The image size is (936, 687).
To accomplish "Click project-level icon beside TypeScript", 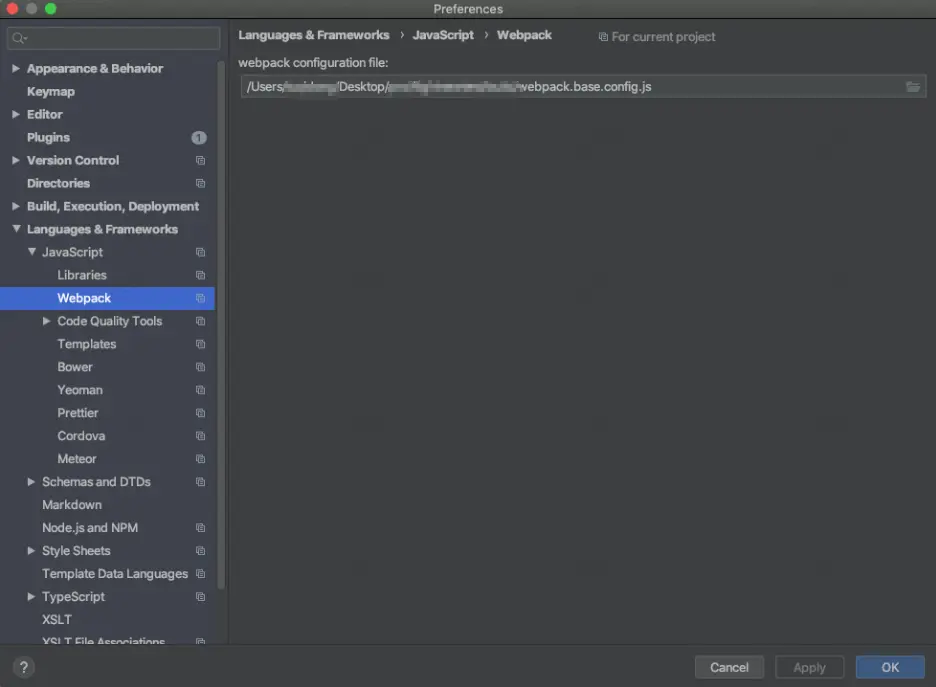I will click(201, 597).
